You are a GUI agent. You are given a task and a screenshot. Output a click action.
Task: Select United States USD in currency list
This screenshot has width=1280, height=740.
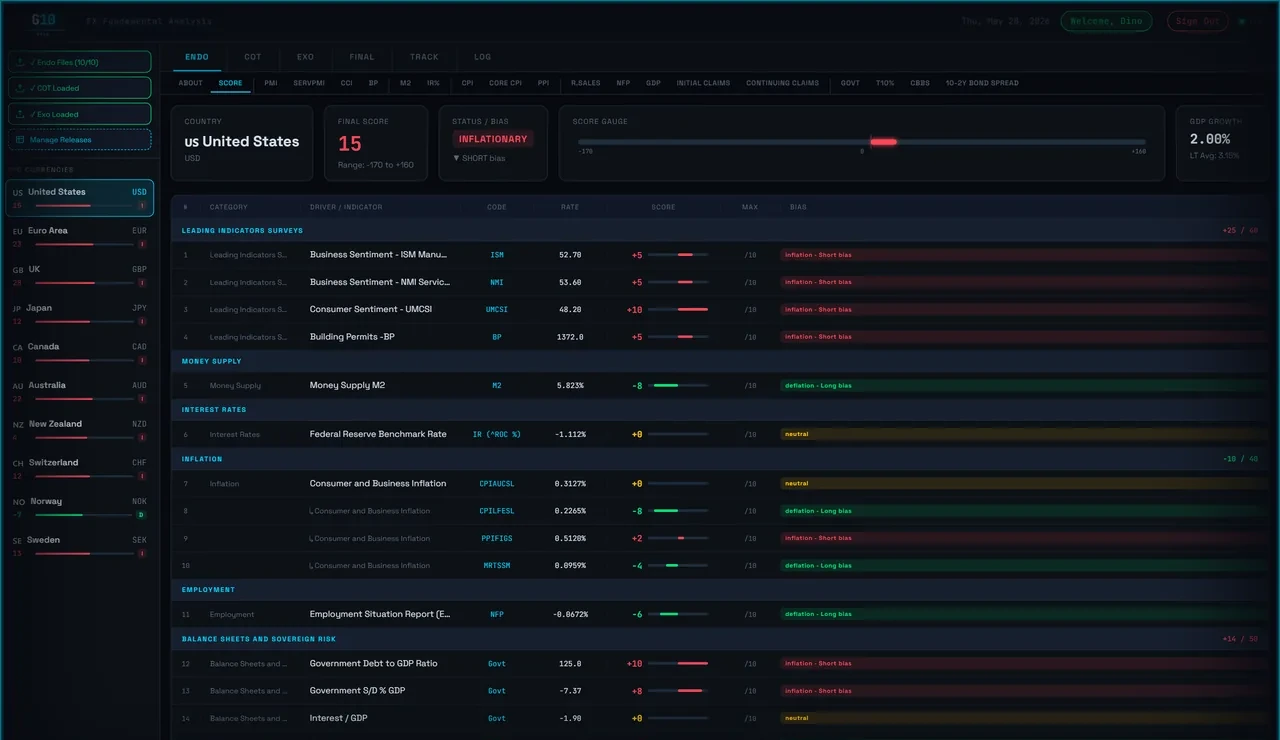[x=80, y=198]
